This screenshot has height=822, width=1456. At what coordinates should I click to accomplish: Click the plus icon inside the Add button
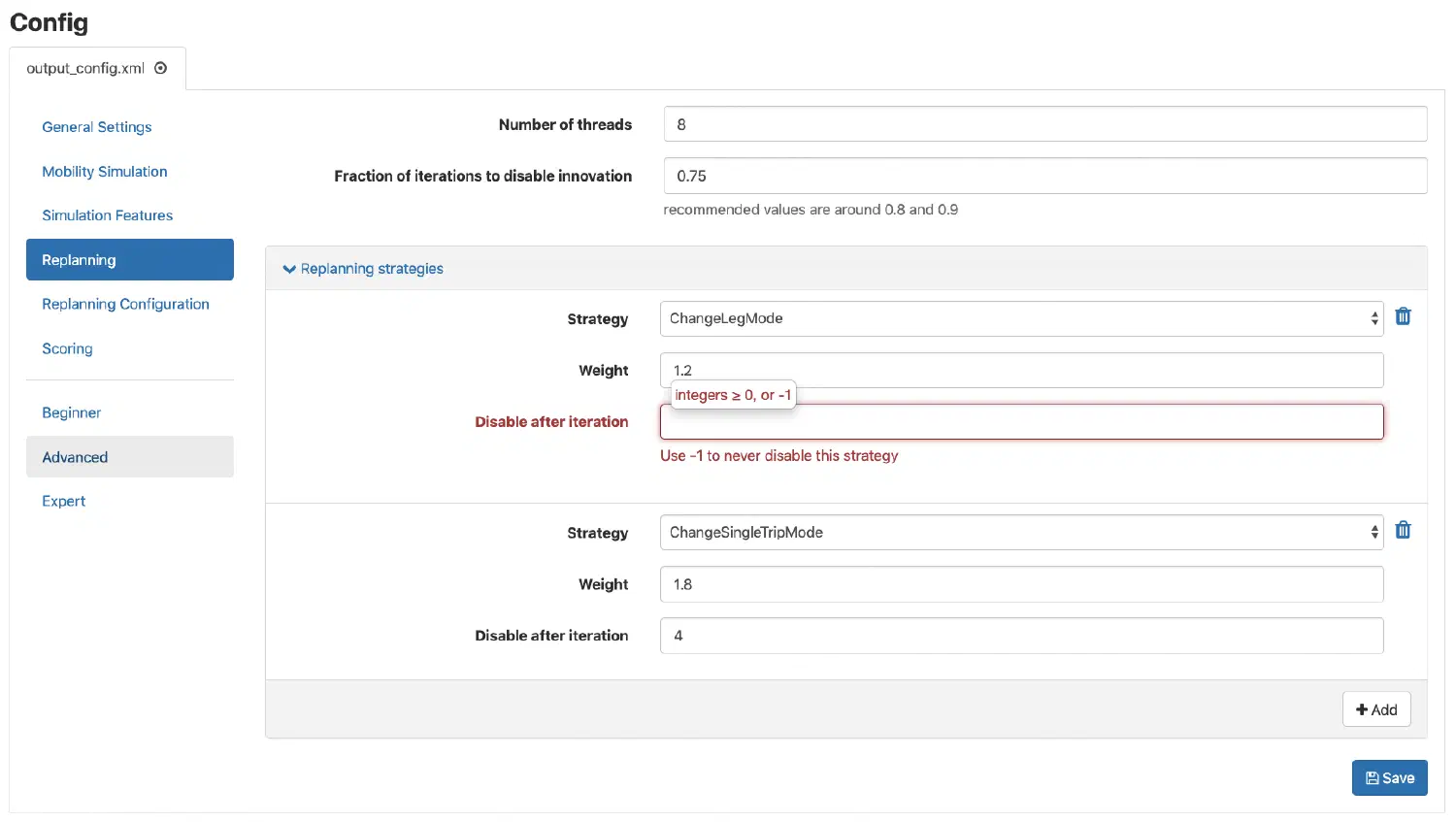tap(1363, 709)
